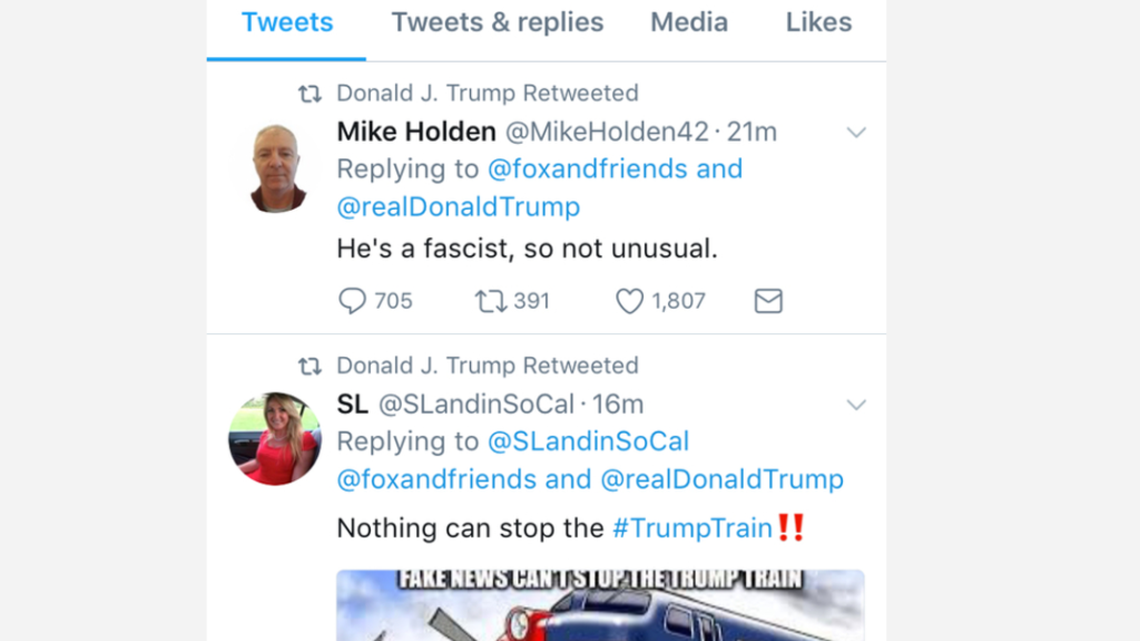Open the Likes tab

(818, 22)
